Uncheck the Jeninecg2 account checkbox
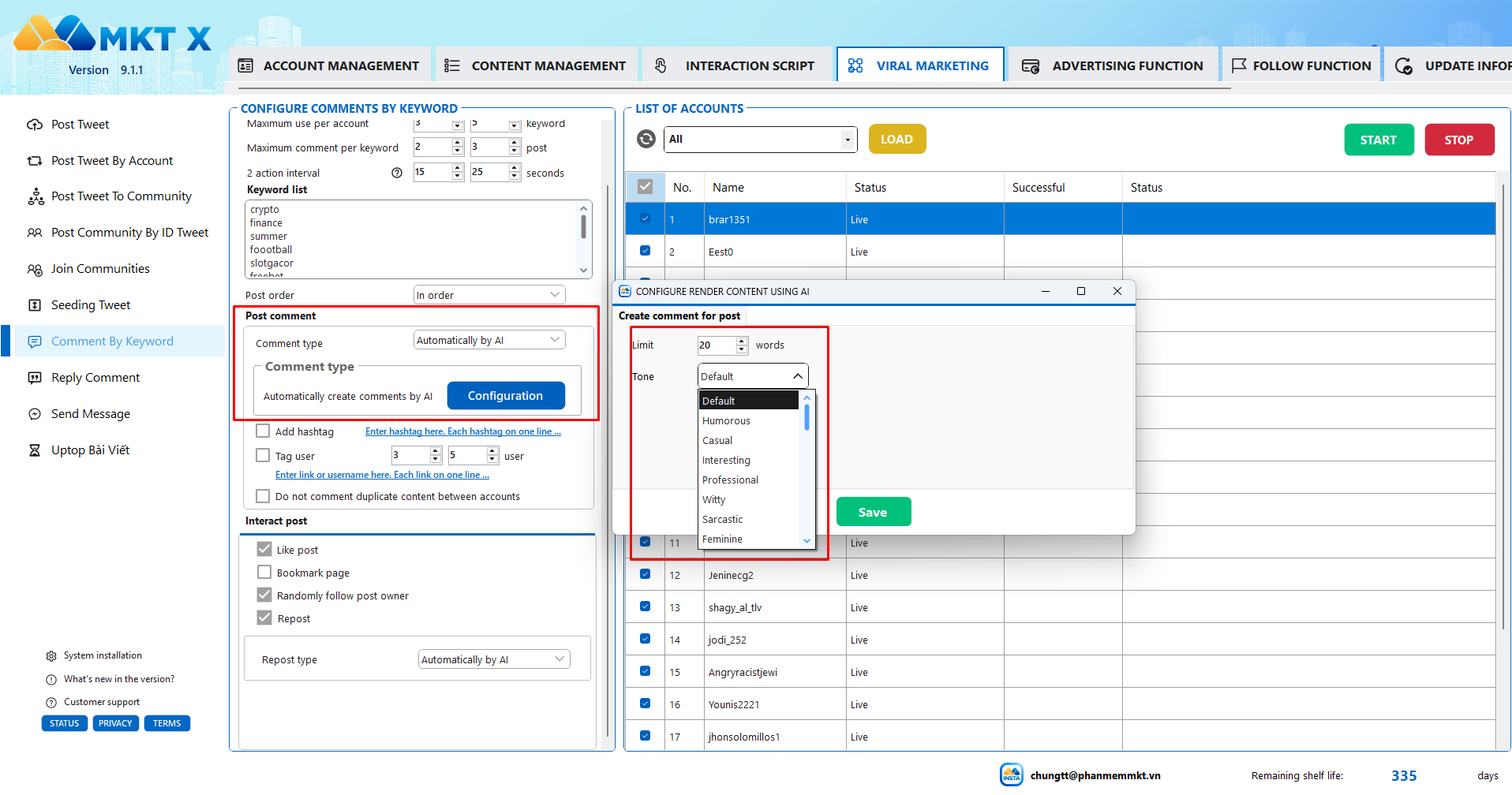Image resolution: width=1512 pixels, height=795 pixels. click(646, 575)
